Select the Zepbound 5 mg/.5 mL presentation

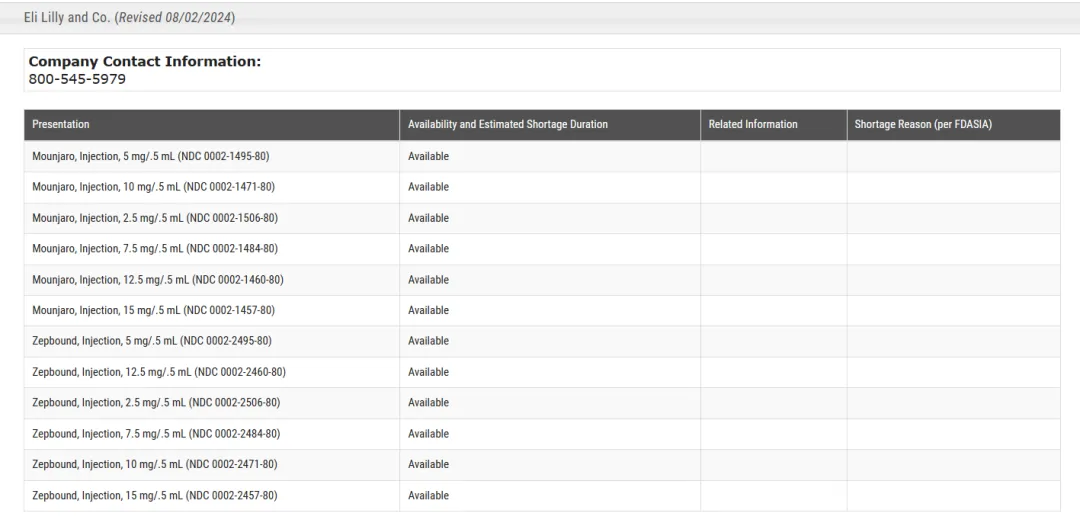pyautogui.click(x=151, y=341)
